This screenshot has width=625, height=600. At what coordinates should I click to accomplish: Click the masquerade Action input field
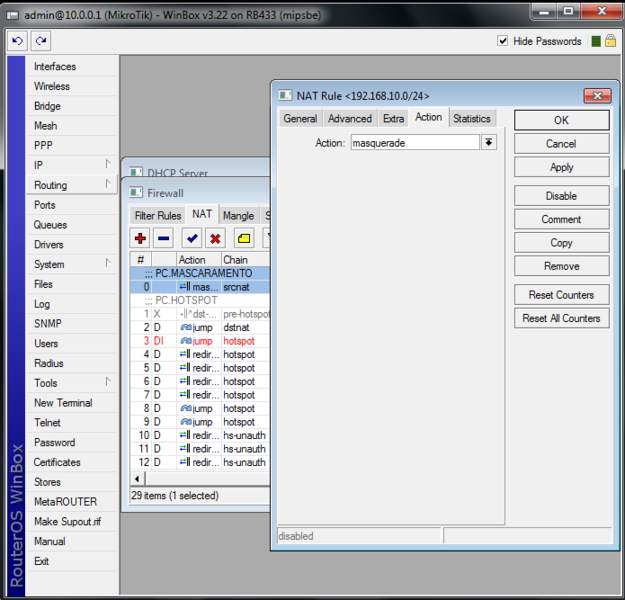(413, 143)
